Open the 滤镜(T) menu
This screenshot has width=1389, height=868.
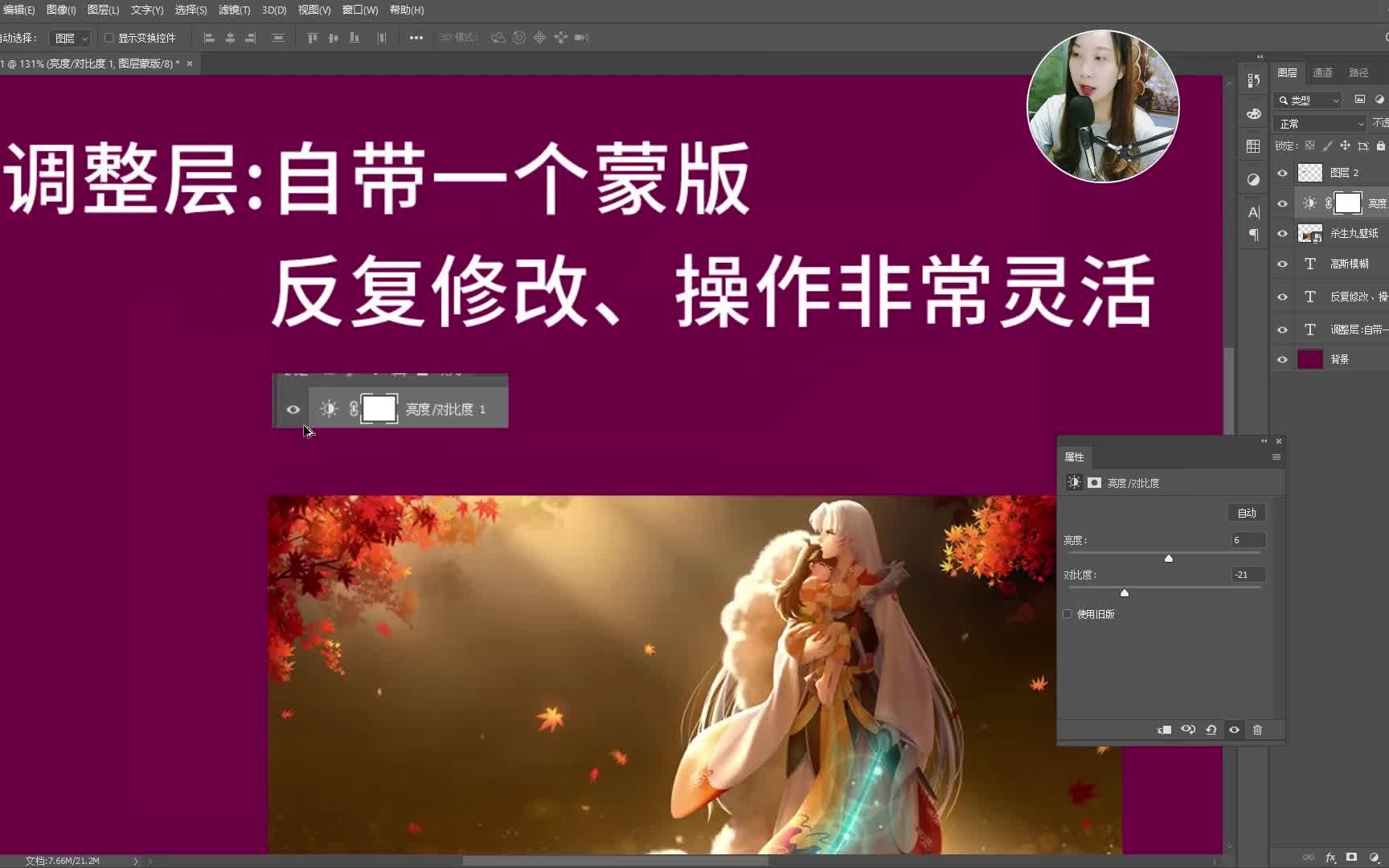pyautogui.click(x=234, y=10)
